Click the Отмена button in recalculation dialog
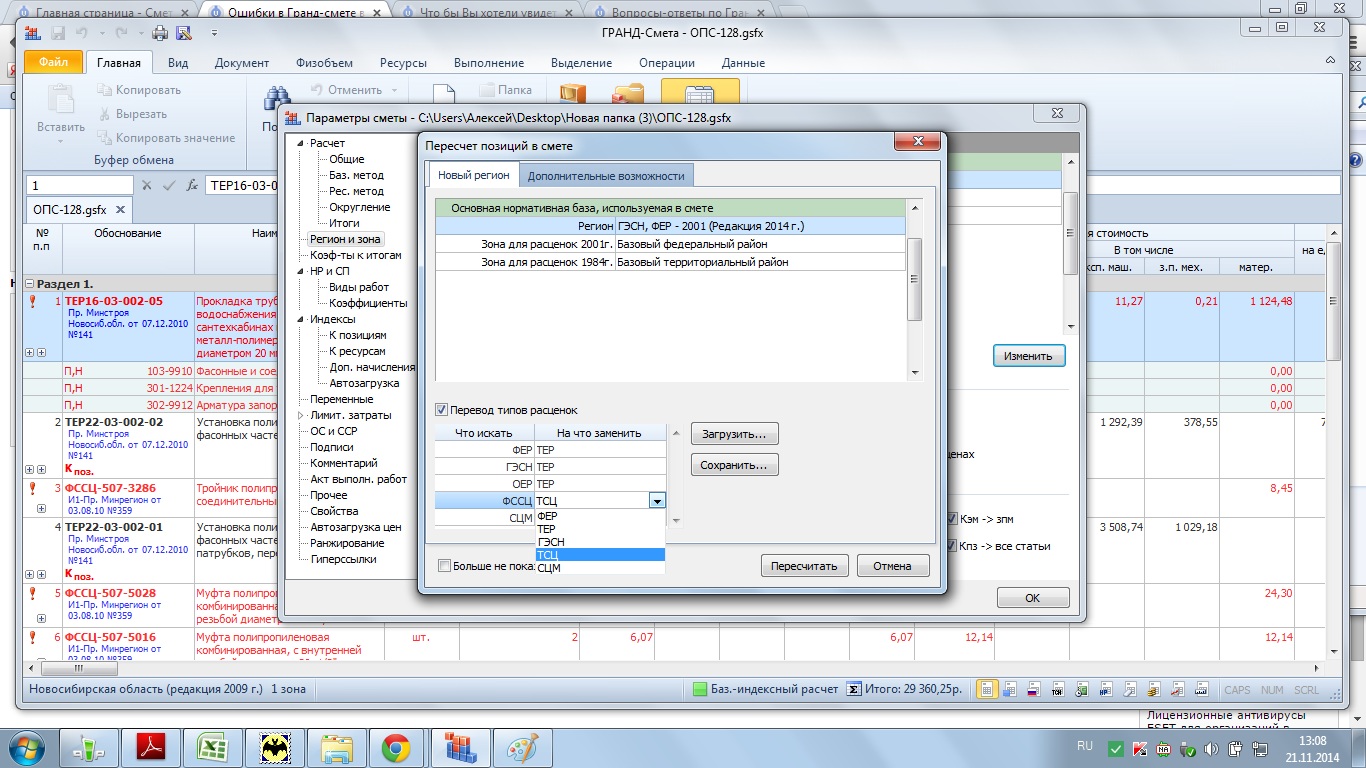The image size is (1366, 768). (893, 566)
